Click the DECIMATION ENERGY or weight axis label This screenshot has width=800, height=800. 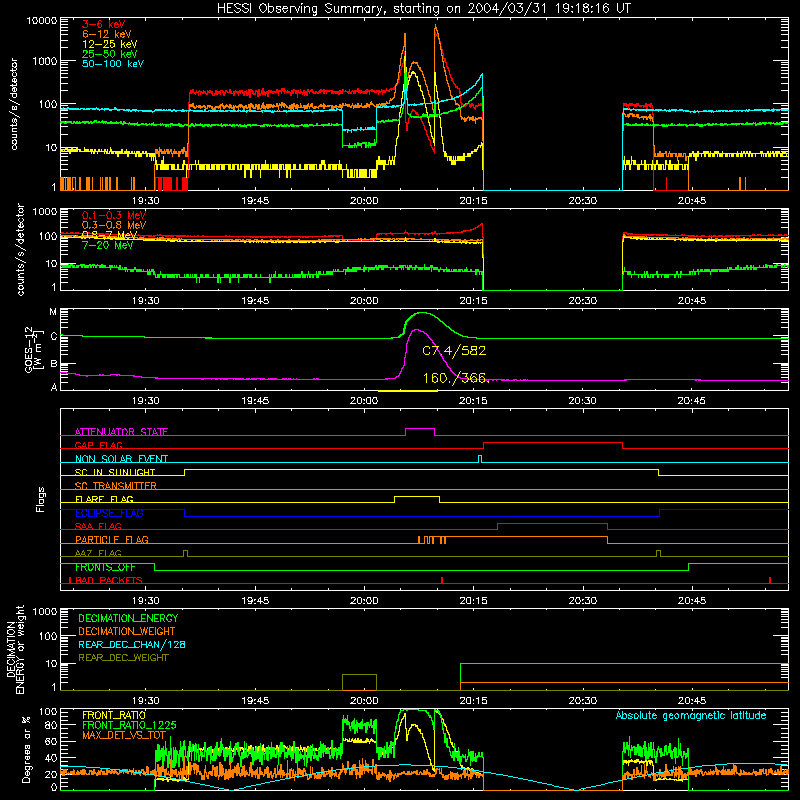pos(16,649)
